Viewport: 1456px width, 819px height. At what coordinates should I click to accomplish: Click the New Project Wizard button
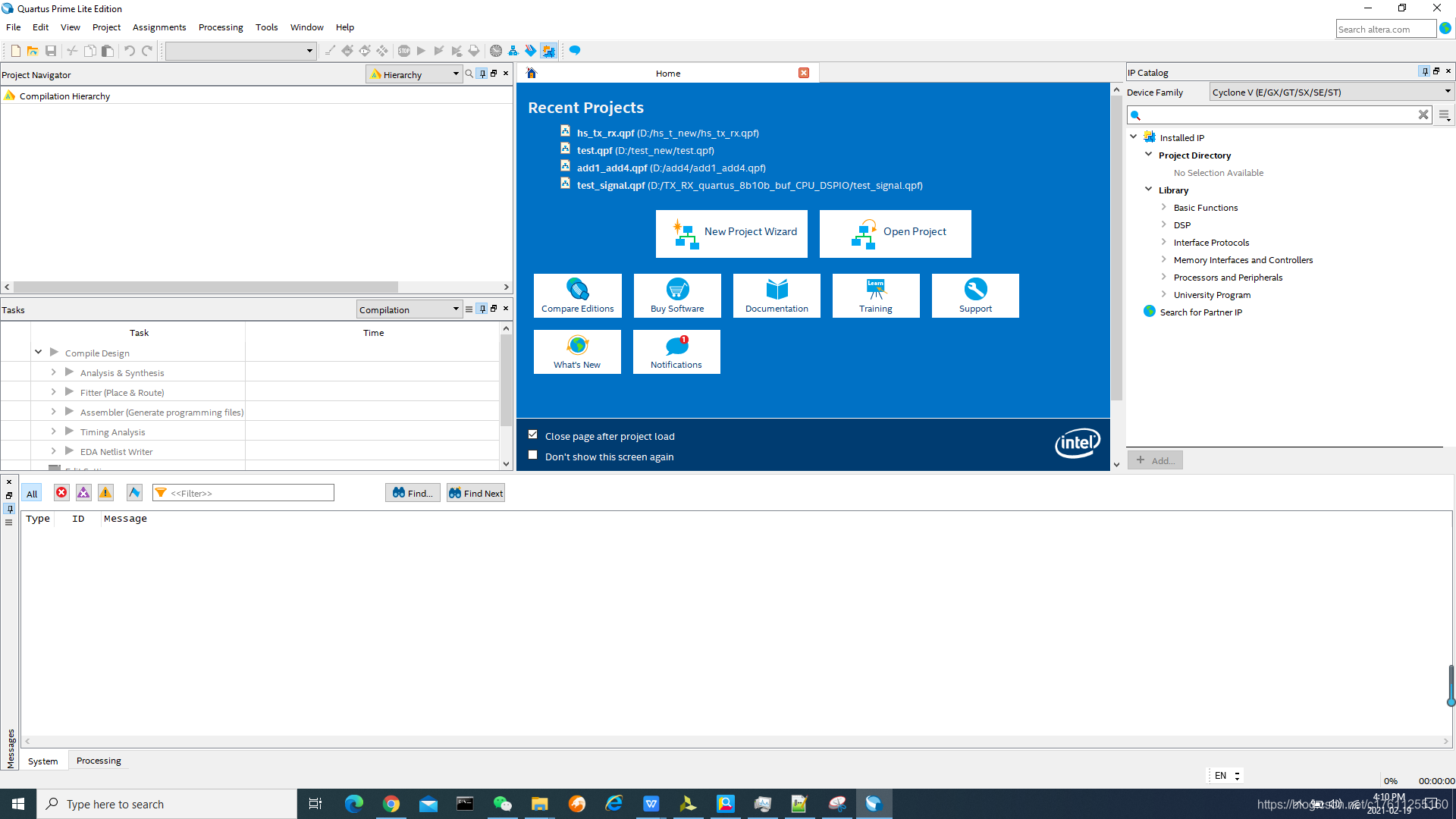tap(732, 233)
